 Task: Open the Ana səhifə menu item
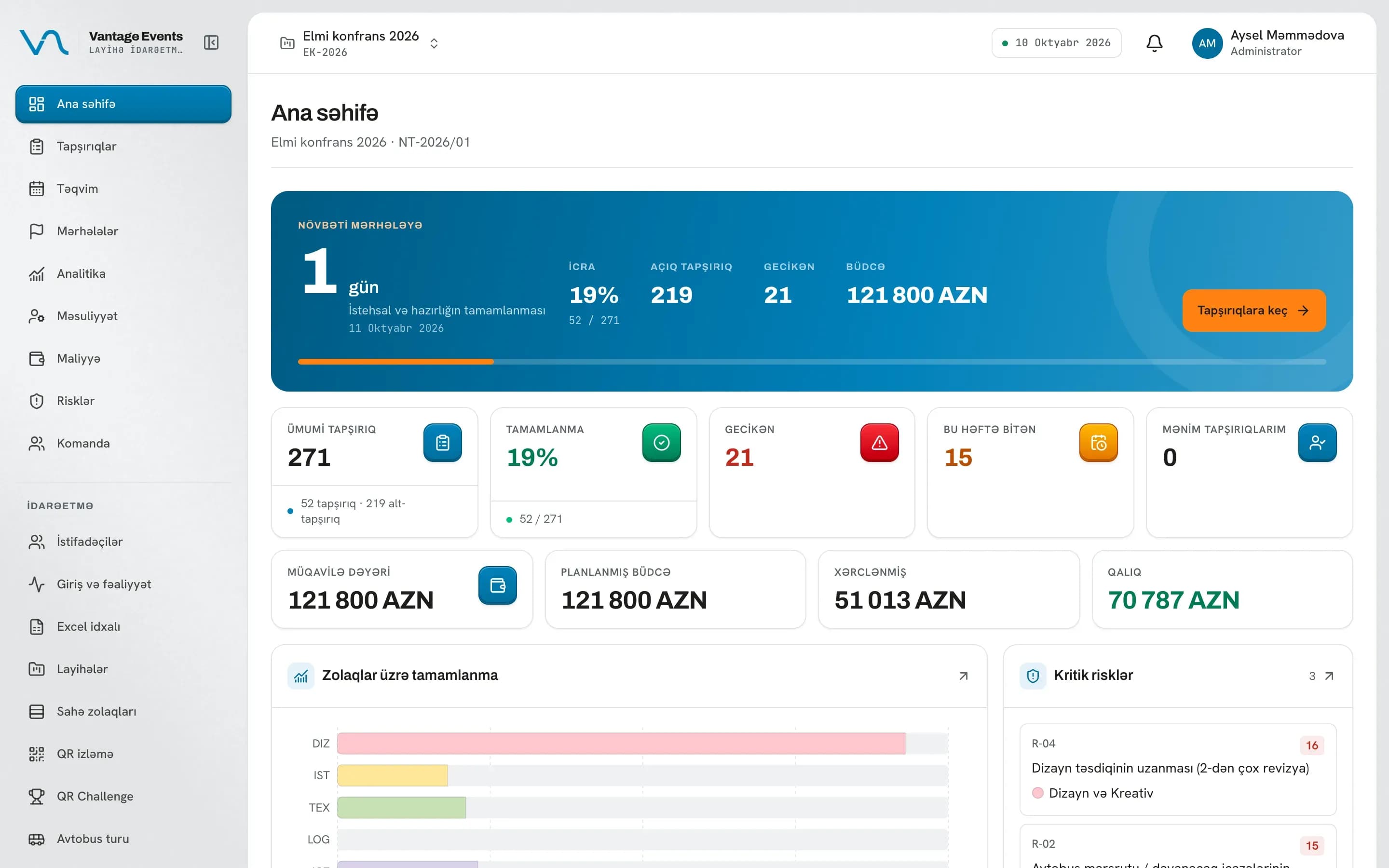point(123,104)
